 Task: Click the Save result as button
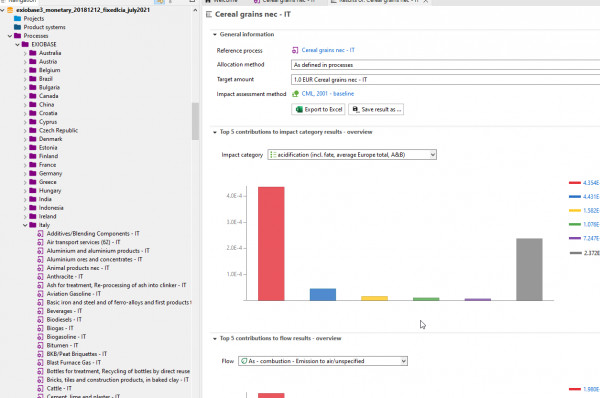point(376,109)
